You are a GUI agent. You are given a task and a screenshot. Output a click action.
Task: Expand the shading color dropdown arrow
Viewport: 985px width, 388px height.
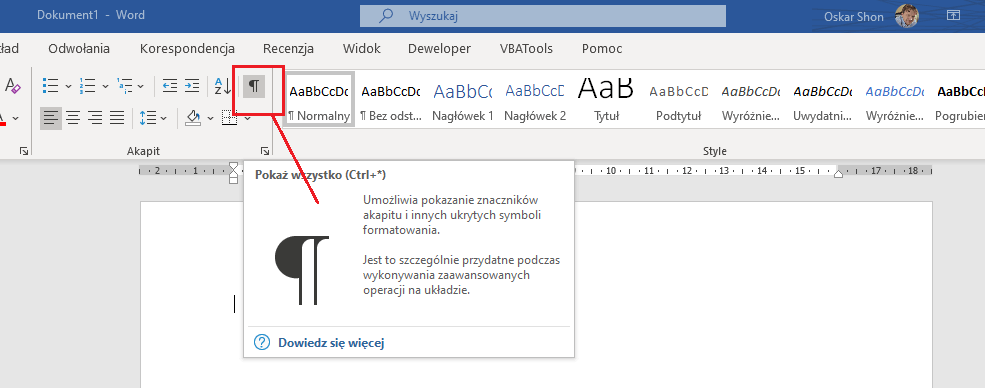tap(210, 118)
